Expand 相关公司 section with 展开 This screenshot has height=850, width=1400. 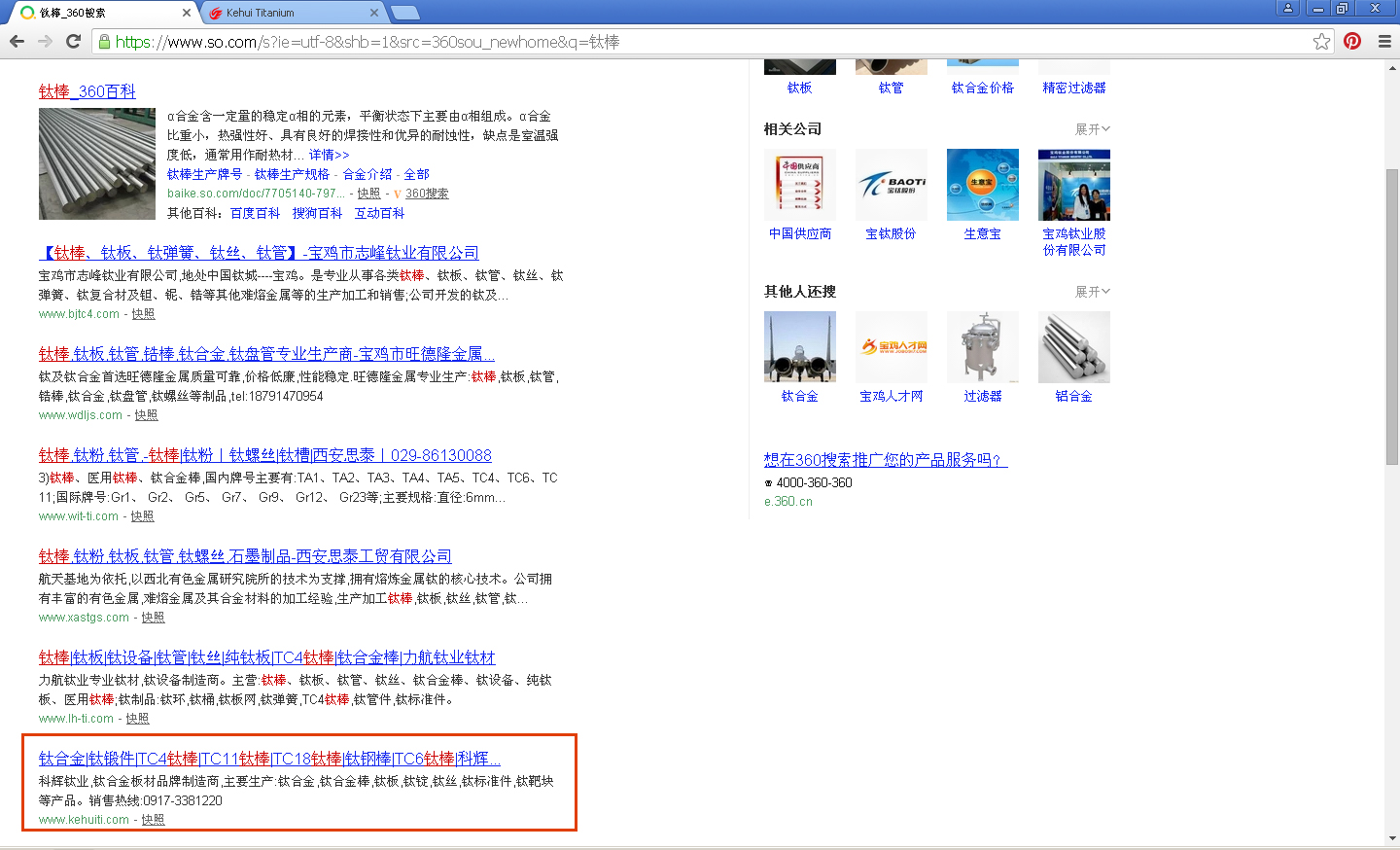1092,129
